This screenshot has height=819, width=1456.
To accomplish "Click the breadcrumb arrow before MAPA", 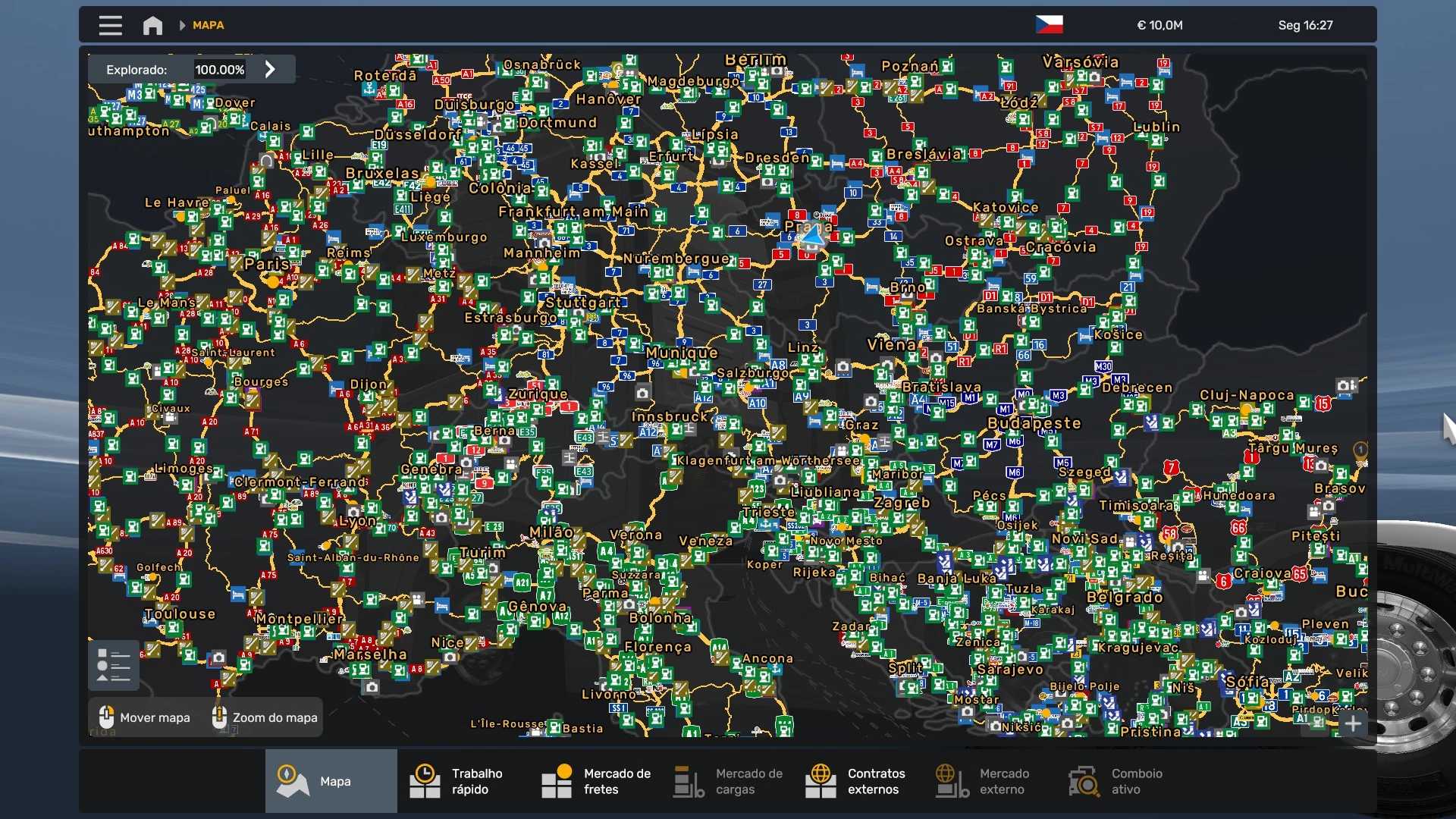I will pos(182,25).
